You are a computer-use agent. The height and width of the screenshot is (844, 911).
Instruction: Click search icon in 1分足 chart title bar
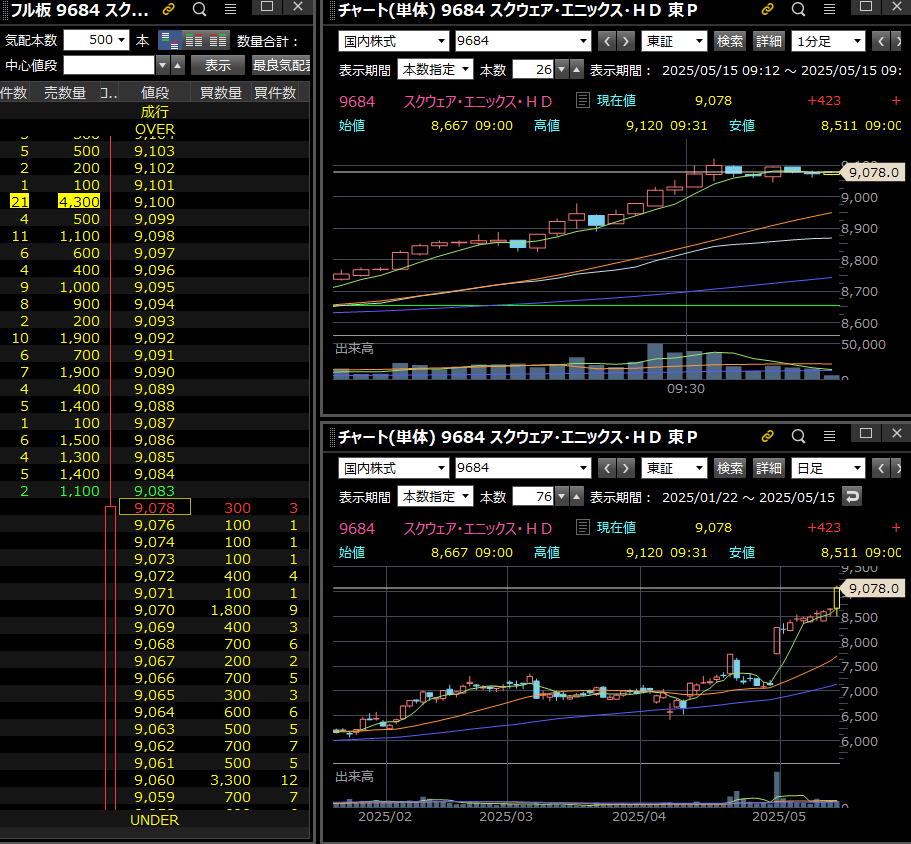coord(798,9)
